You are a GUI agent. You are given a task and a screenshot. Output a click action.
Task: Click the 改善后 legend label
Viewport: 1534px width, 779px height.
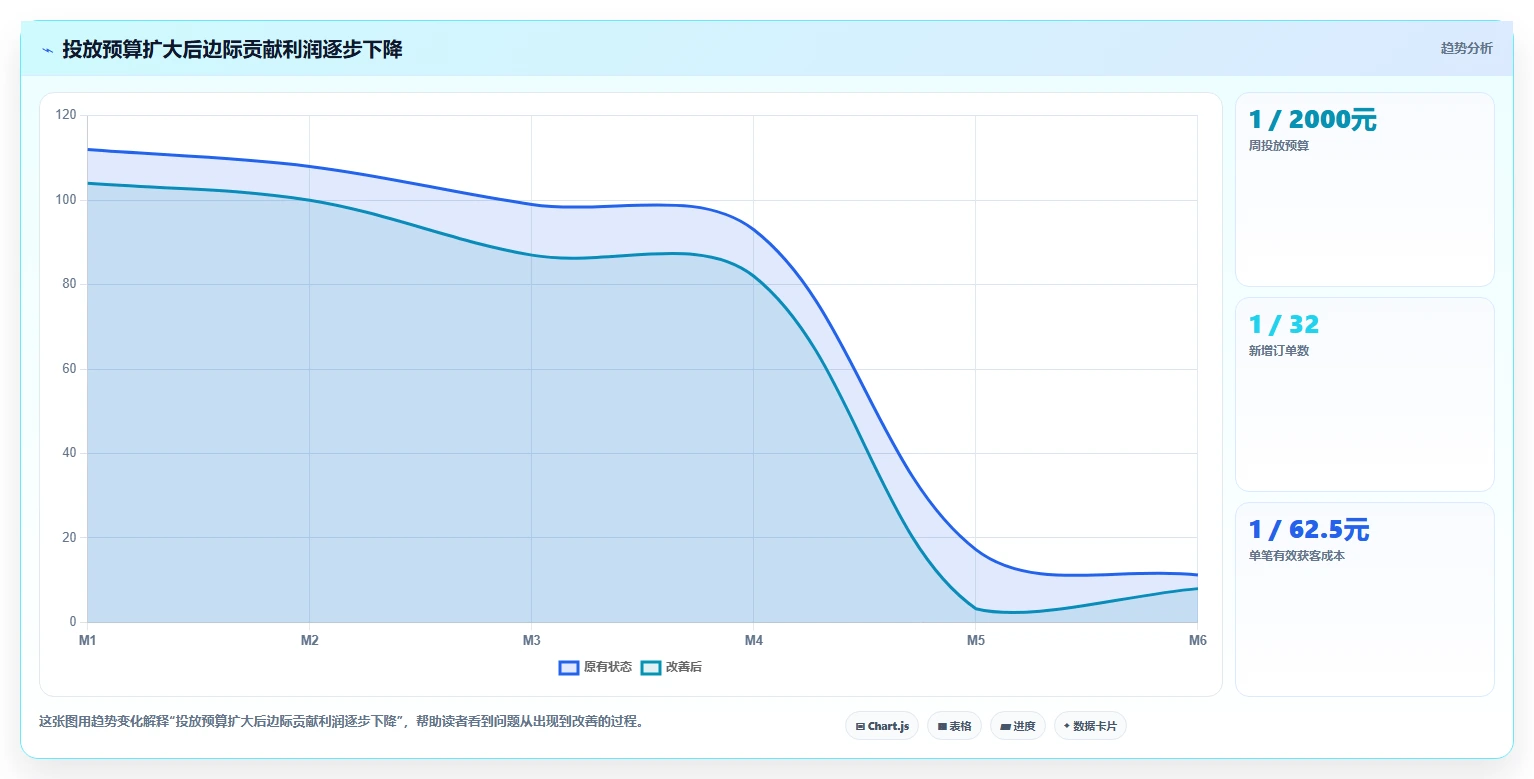point(684,667)
